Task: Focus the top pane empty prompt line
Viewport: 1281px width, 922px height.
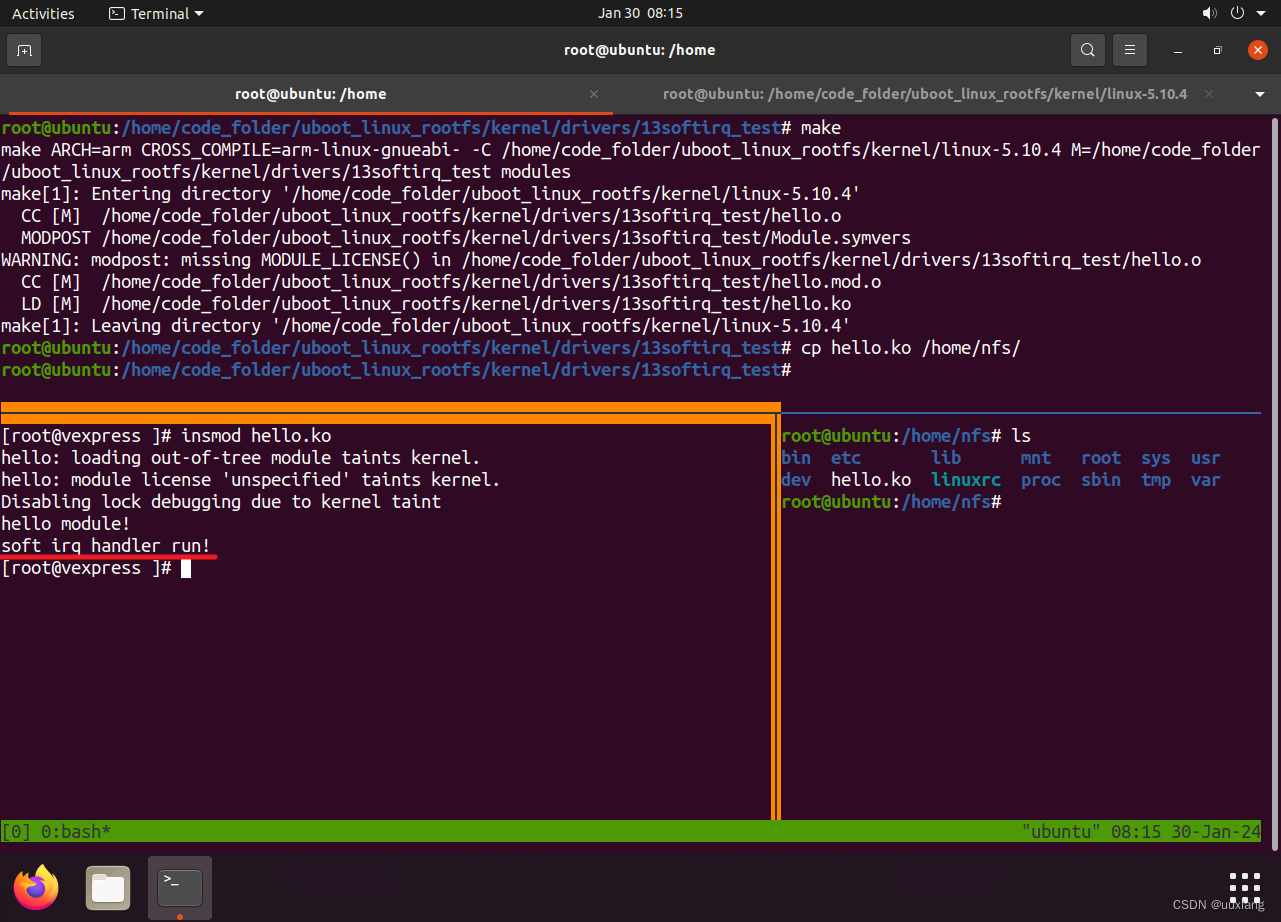Action: (x=396, y=369)
